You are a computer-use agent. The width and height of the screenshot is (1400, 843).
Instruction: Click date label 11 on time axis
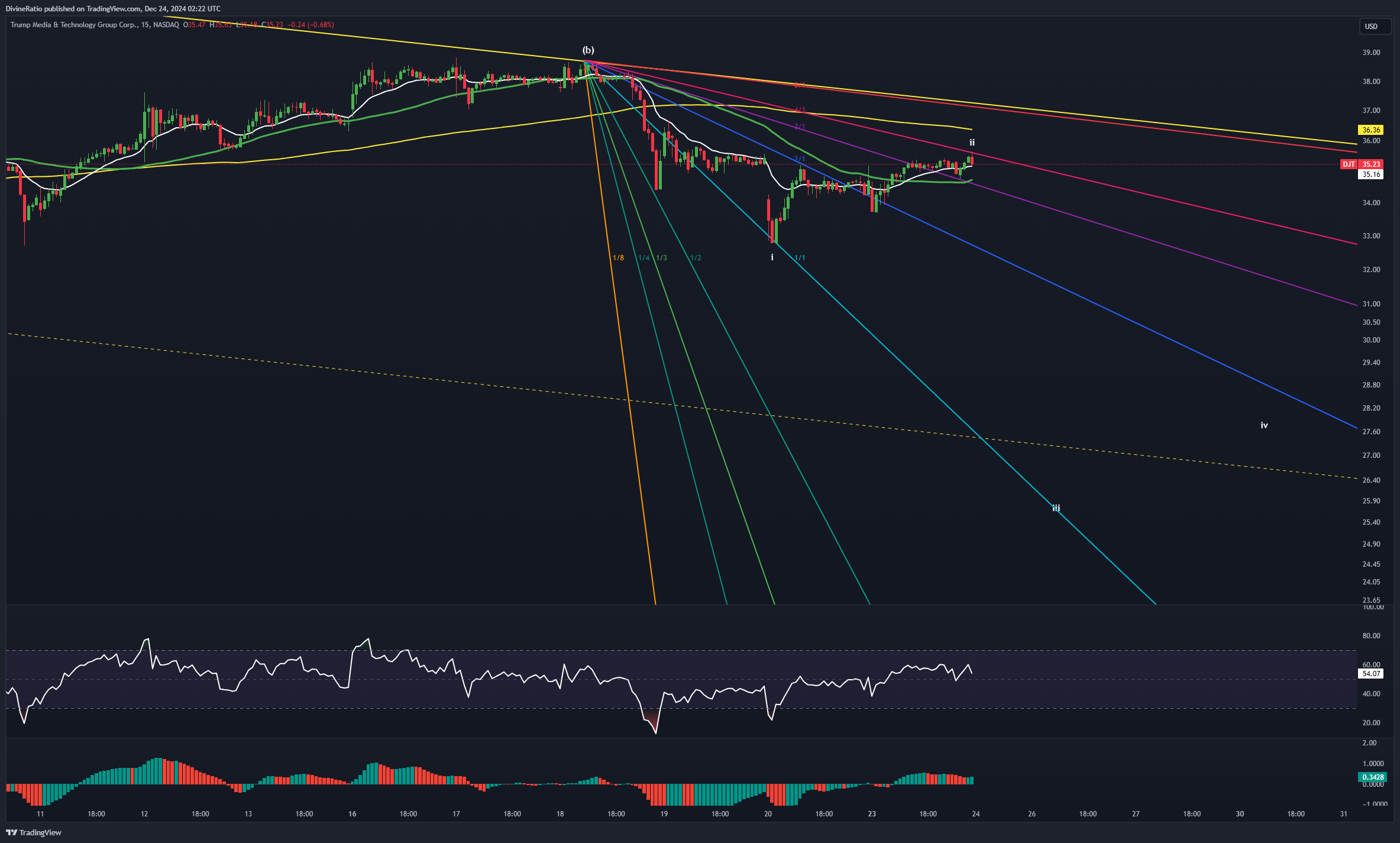point(40,814)
